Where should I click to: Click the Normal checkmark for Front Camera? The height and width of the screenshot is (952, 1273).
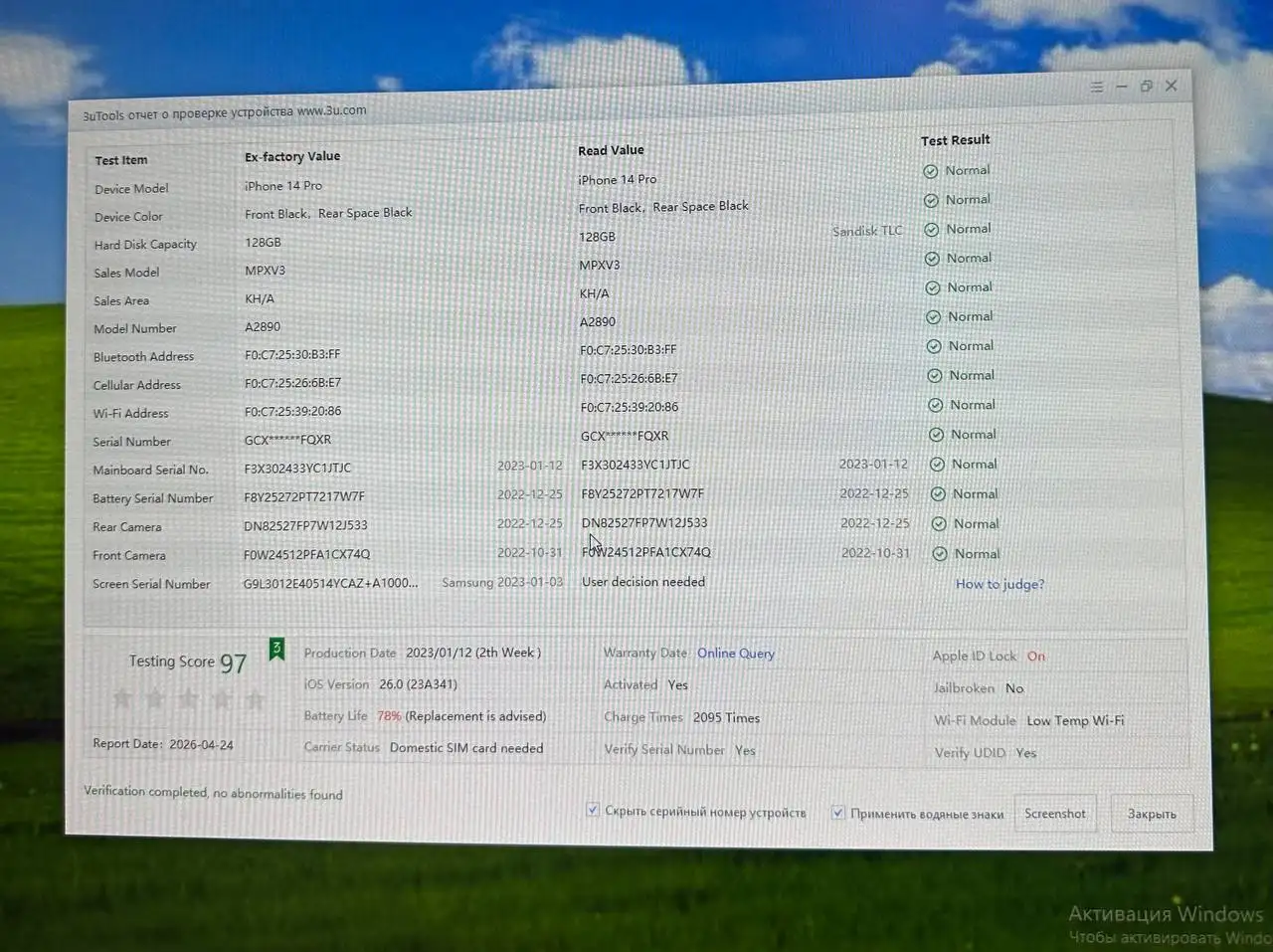click(940, 554)
